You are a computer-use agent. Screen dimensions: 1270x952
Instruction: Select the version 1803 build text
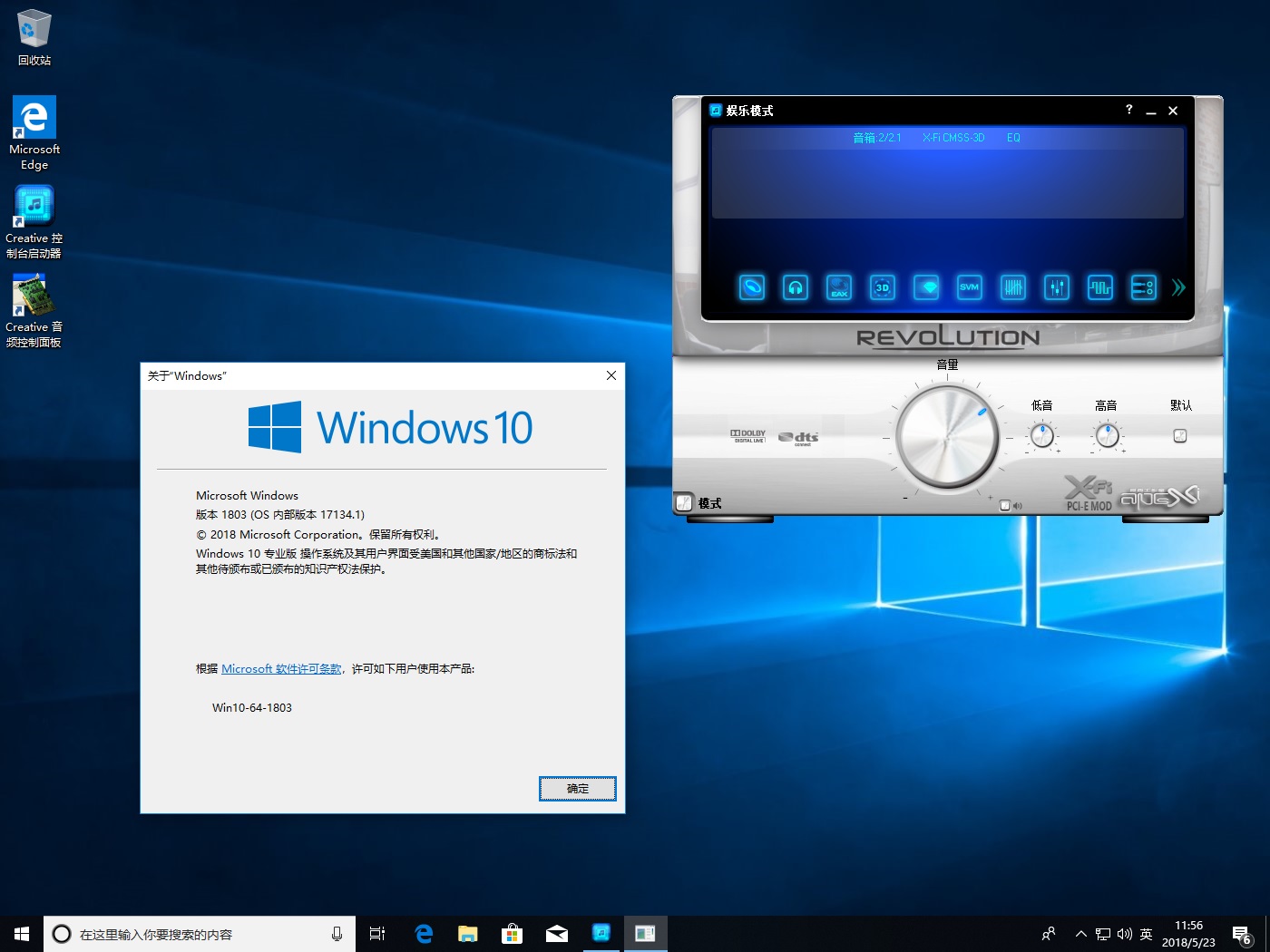click(x=280, y=514)
